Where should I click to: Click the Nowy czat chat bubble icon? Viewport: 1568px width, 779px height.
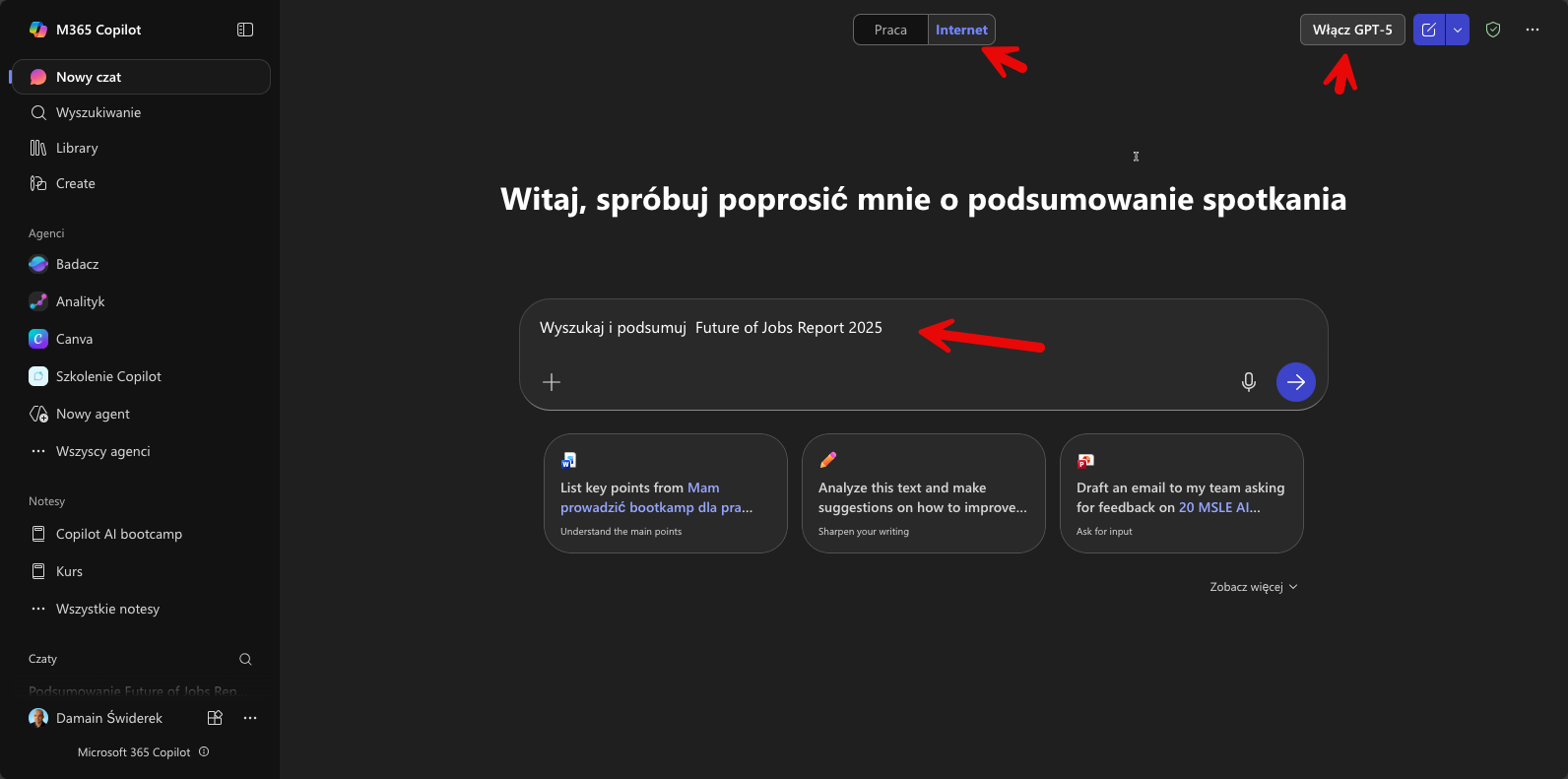38,77
